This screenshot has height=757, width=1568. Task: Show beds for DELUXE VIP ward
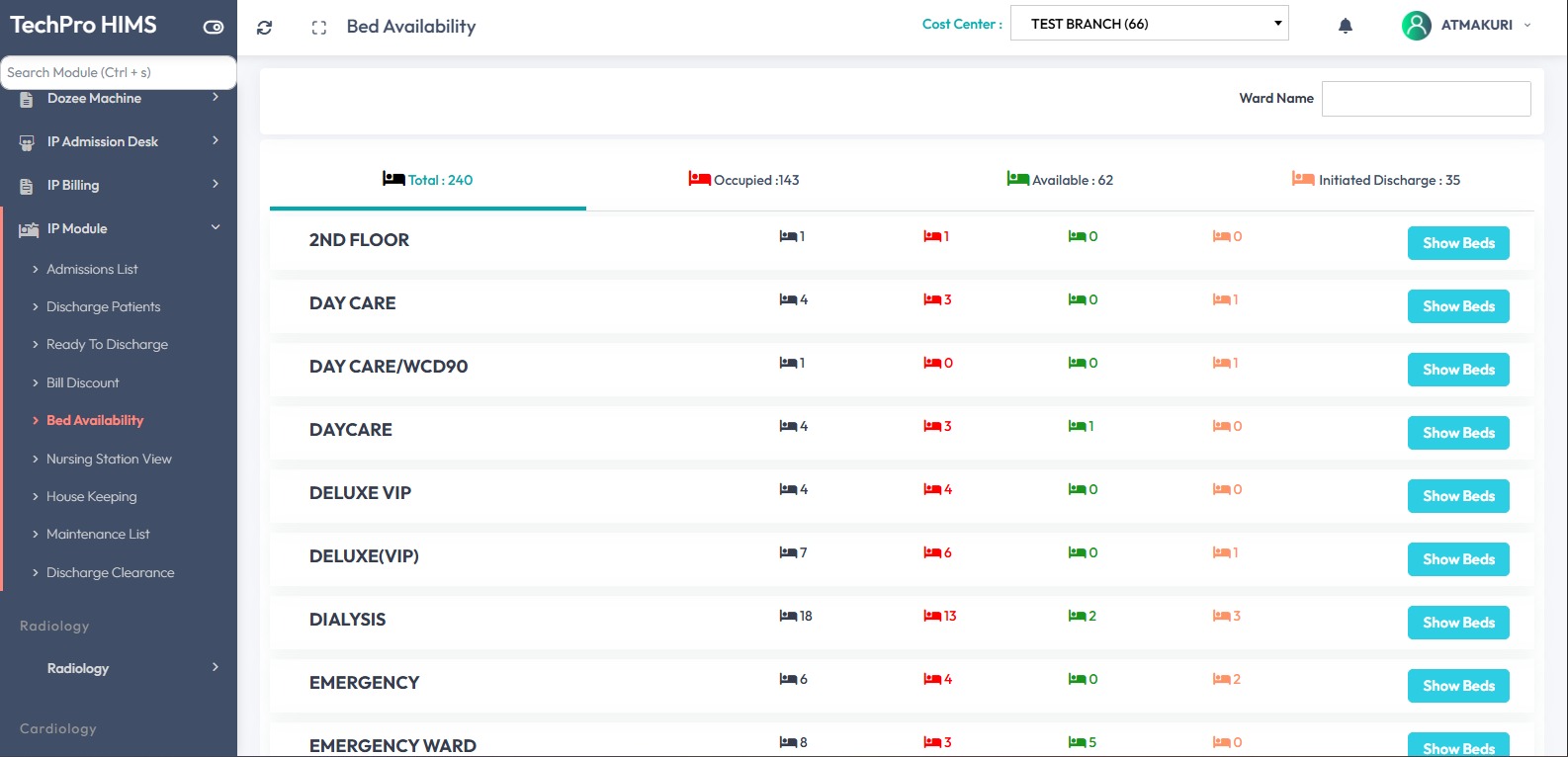pyautogui.click(x=1457, y=496)
